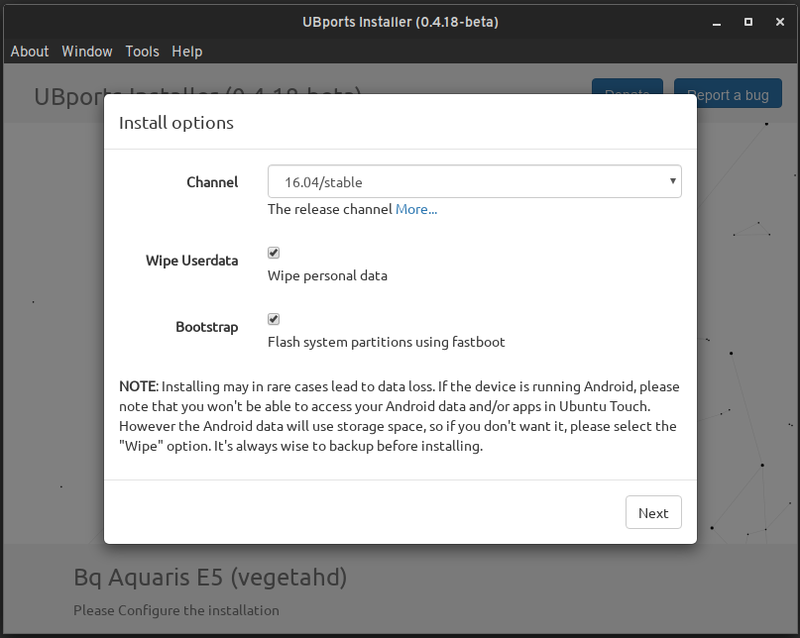
Task: Click the Install options dialog heading
Action: click(x=176, y=123)
